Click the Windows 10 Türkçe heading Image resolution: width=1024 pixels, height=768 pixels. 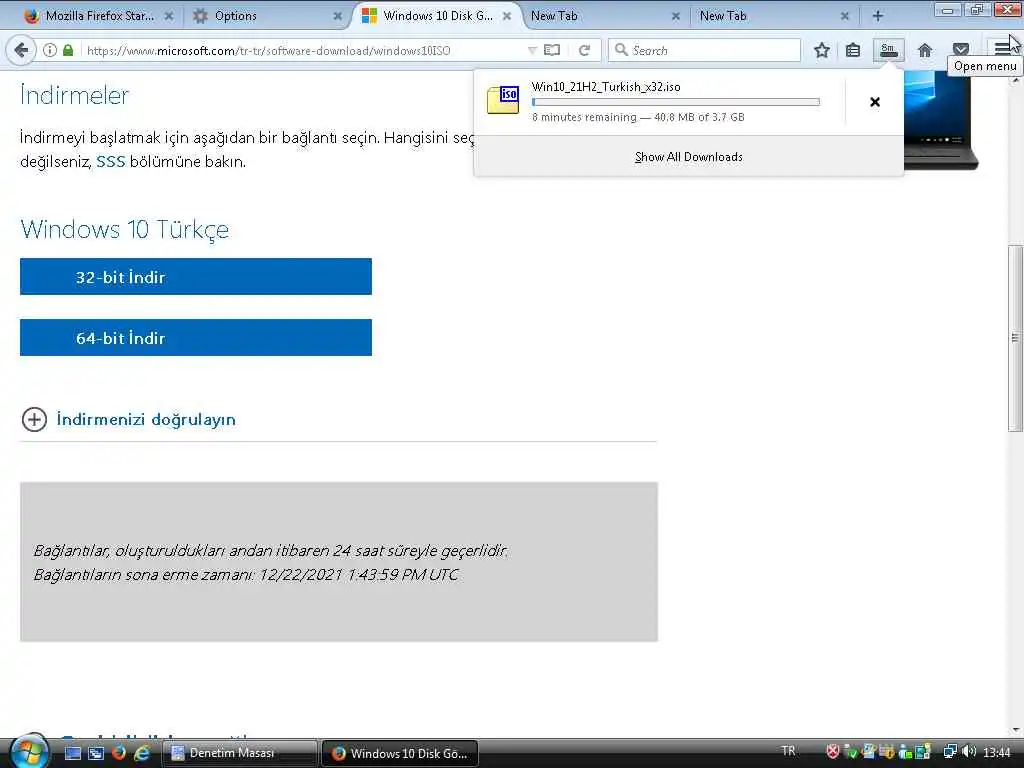pyautogui.click(x=125, y=230)
